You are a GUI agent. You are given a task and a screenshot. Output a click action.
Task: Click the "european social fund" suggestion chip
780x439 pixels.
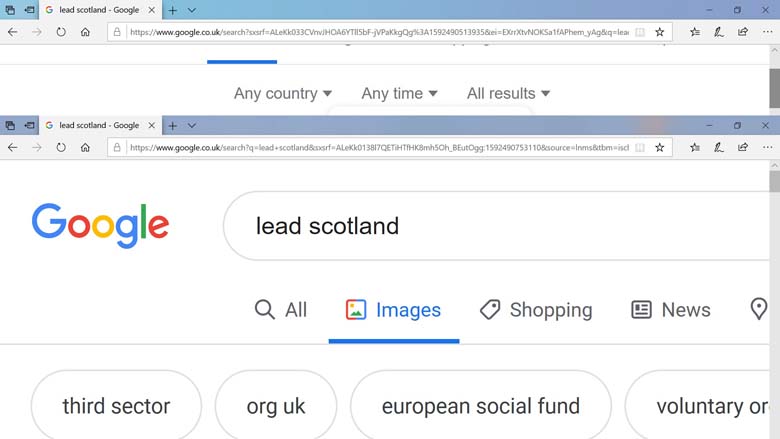(480, 407)
